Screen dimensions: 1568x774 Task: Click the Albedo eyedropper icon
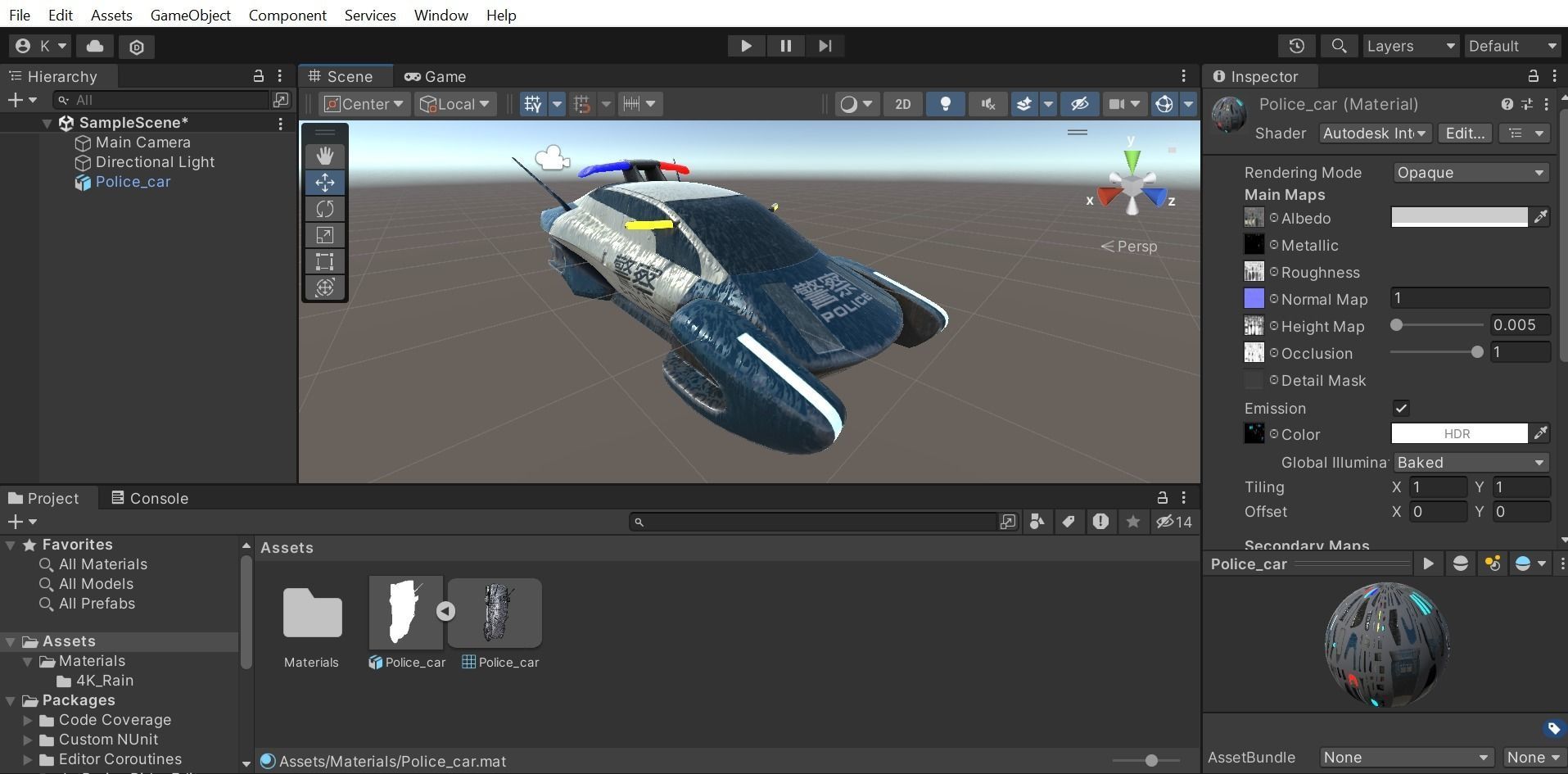pyautogui.click(x=1540, y=217)
